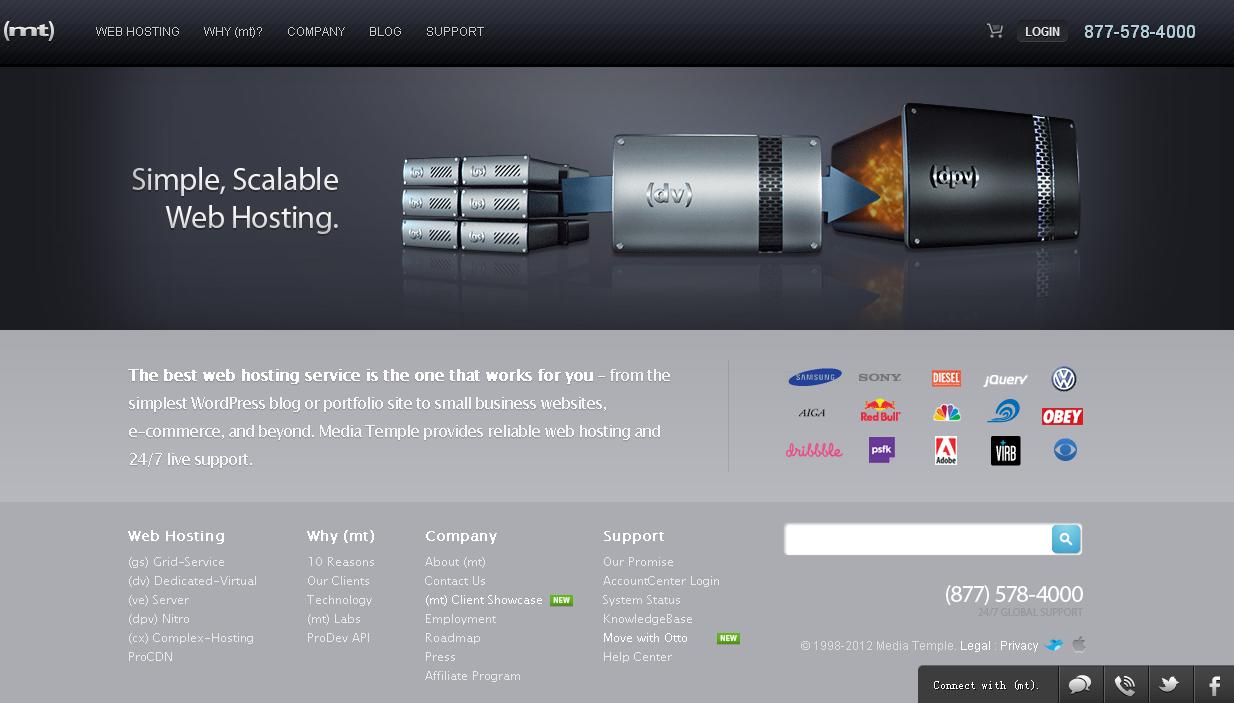This screenshot has height=703, width=1234.
Task: Click the NBC peacock logo
Action: click(946, 412)
